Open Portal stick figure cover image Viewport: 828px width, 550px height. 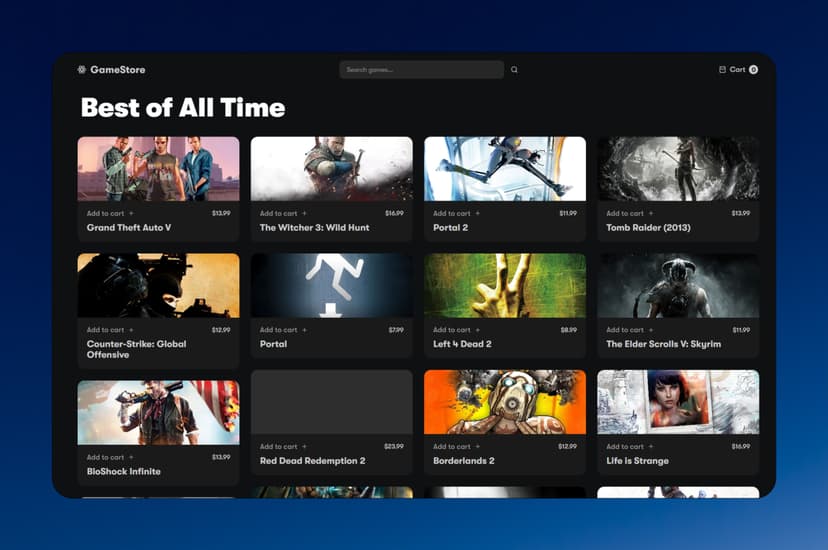coord(332,286)
